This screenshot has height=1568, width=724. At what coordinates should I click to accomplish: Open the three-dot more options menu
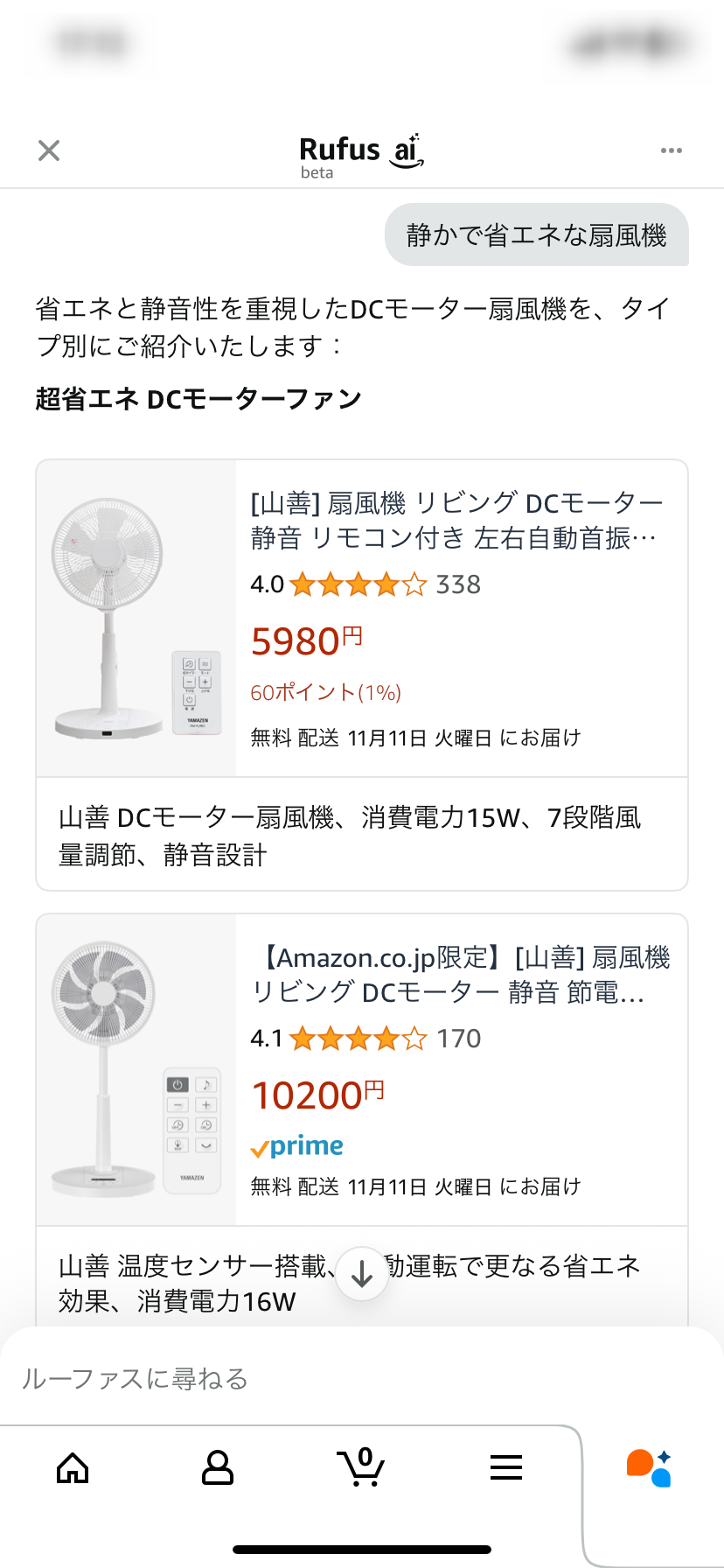pos(671,150)
